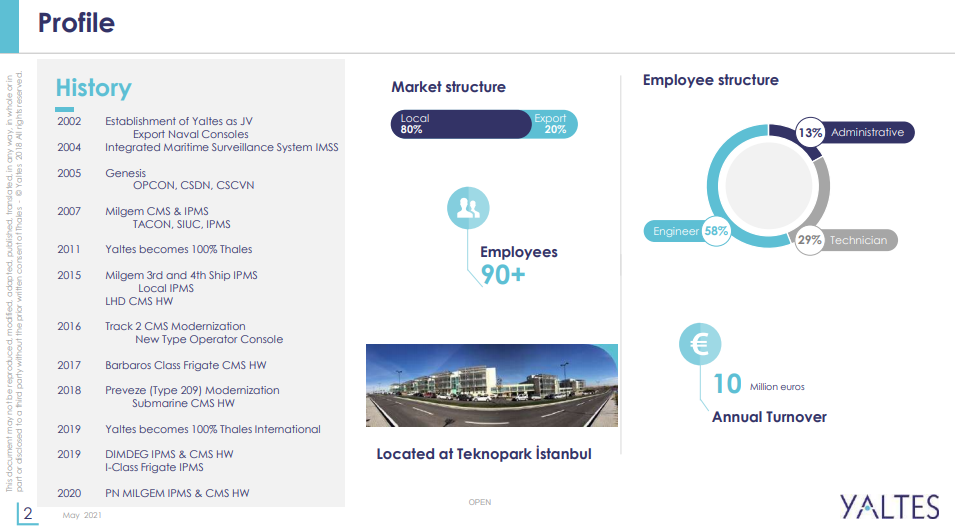Select the Engineer label pill
The height and width of the screenshot is (527, 955).
pos(675,231)
